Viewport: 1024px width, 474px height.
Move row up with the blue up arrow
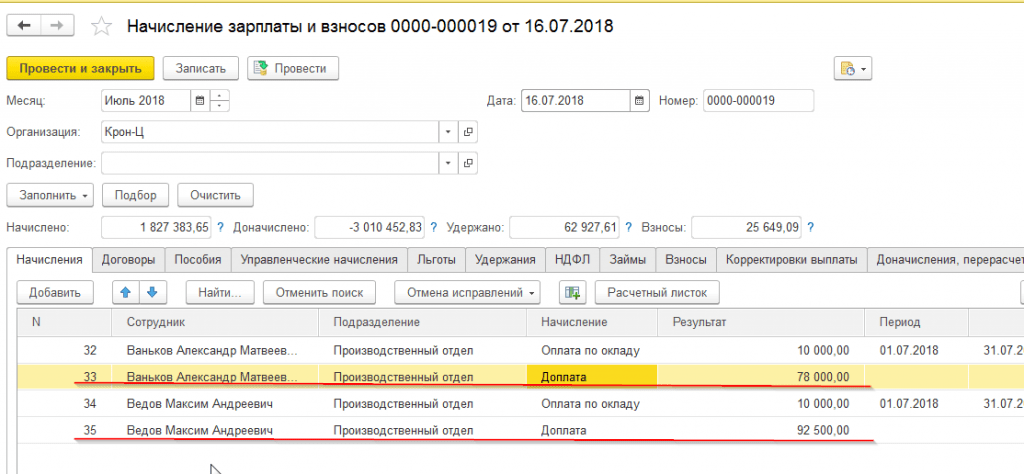coord(125,292)
